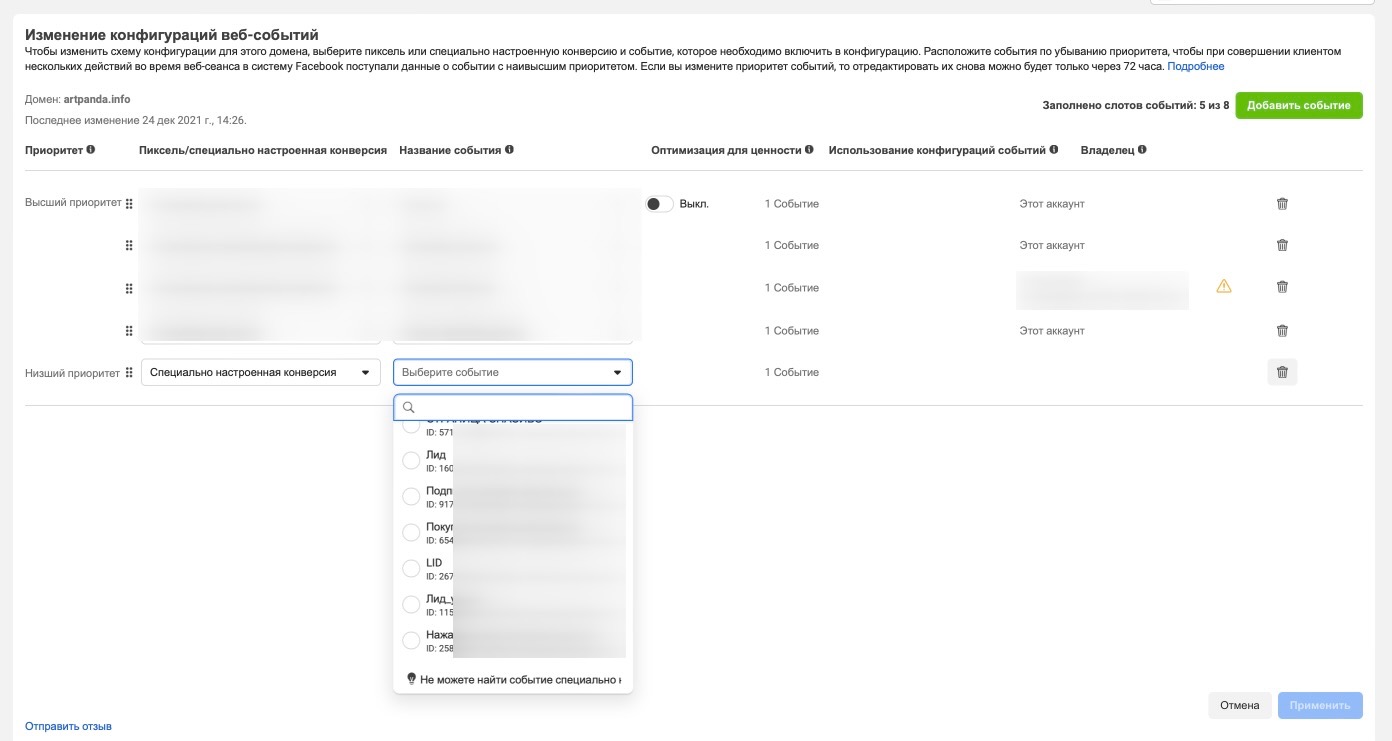
Task: Click the domain name artpanda.info
Action: 96,99
